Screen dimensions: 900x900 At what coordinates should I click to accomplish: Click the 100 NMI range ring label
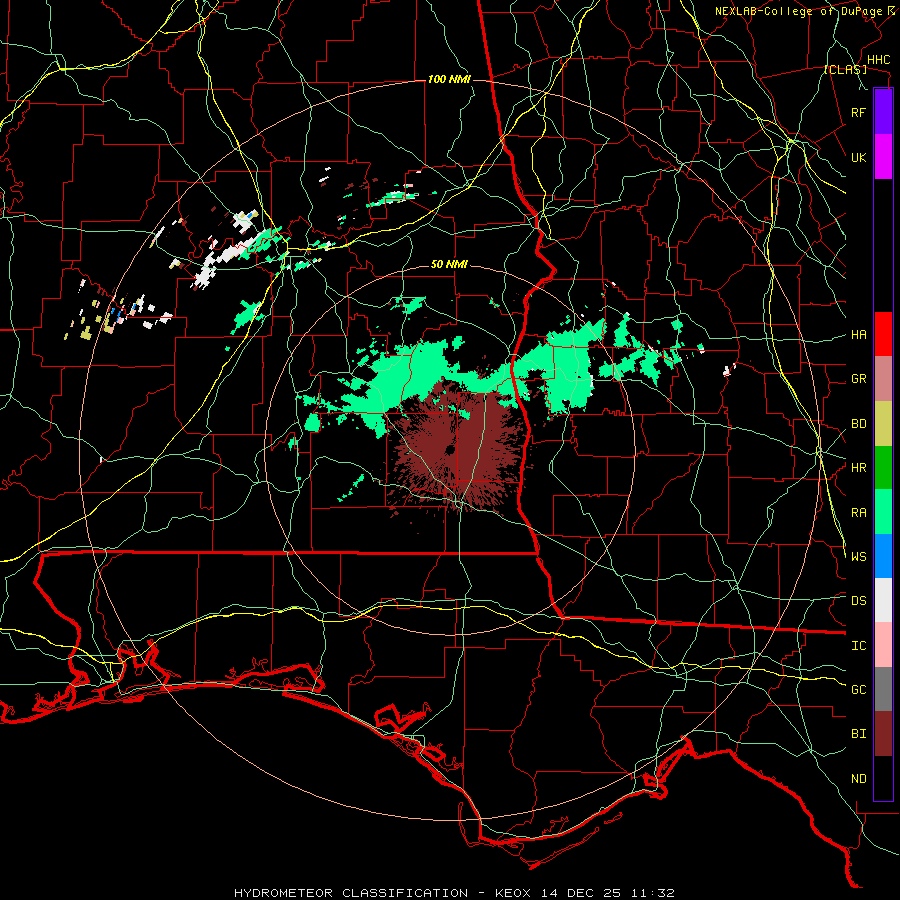tap(449, 79)
